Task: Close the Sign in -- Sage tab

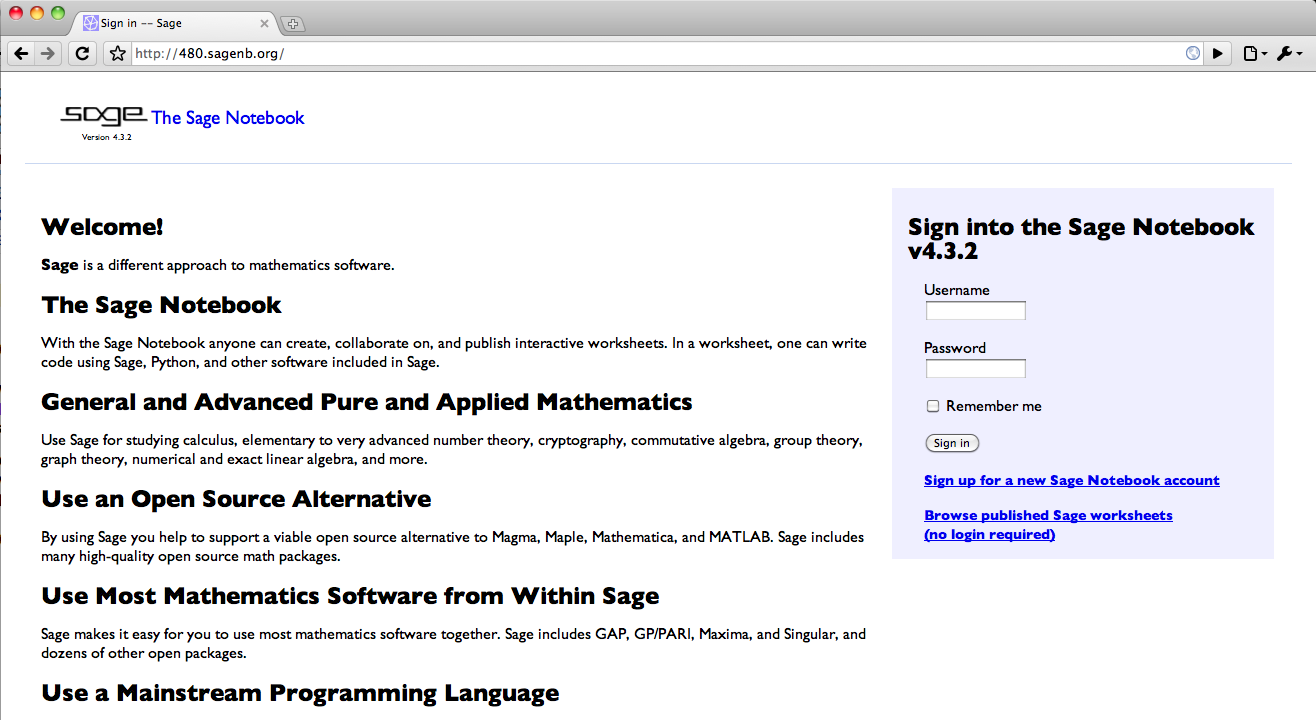Action: click(264, 23)
